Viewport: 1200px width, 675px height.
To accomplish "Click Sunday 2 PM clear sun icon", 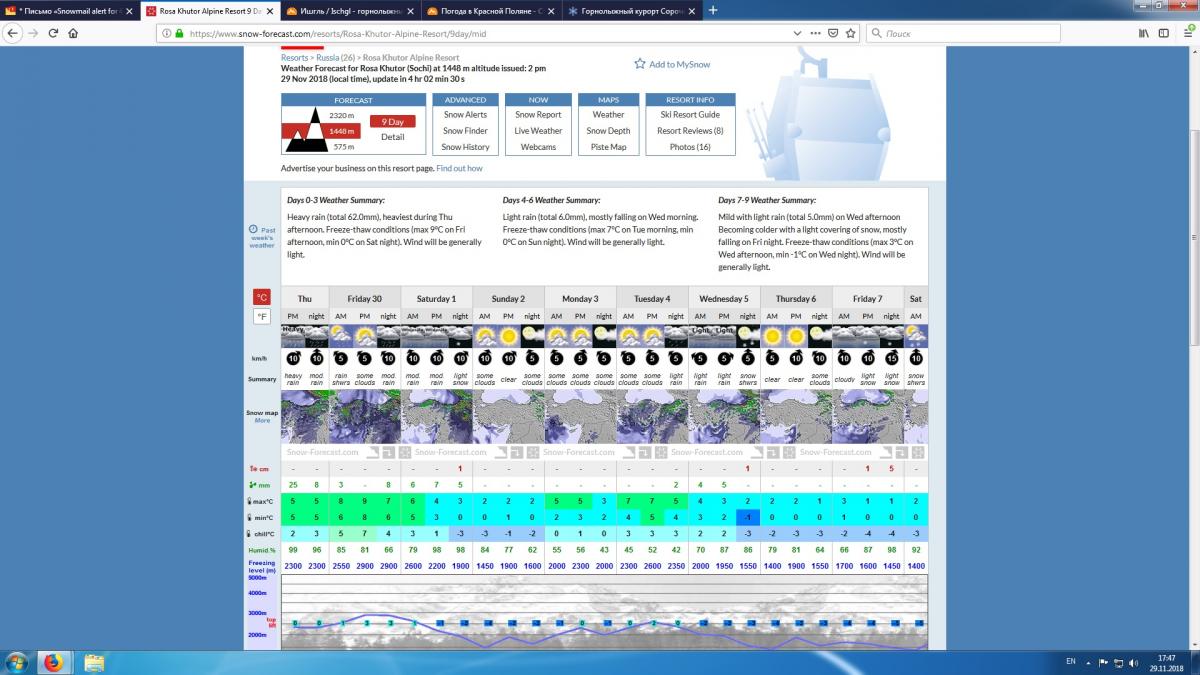I will [x=508, y=336].
